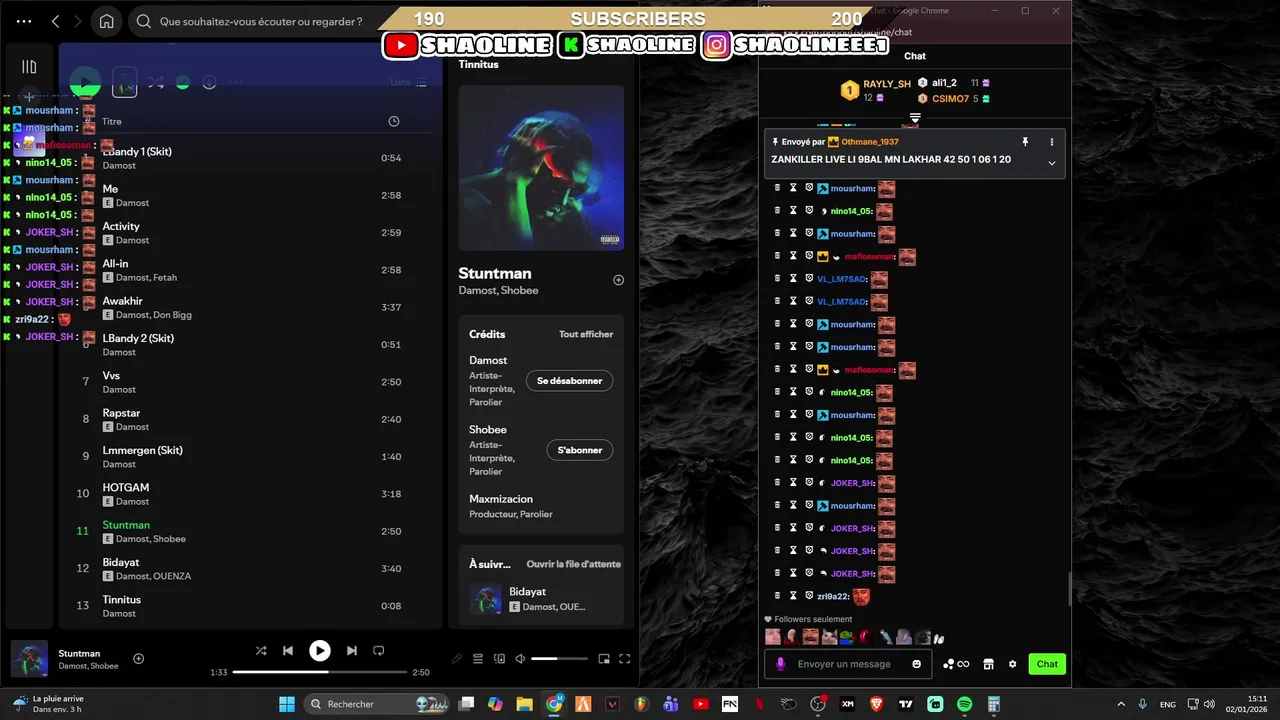
Task: Open the Windows Start button
Action: click(287, 704)
